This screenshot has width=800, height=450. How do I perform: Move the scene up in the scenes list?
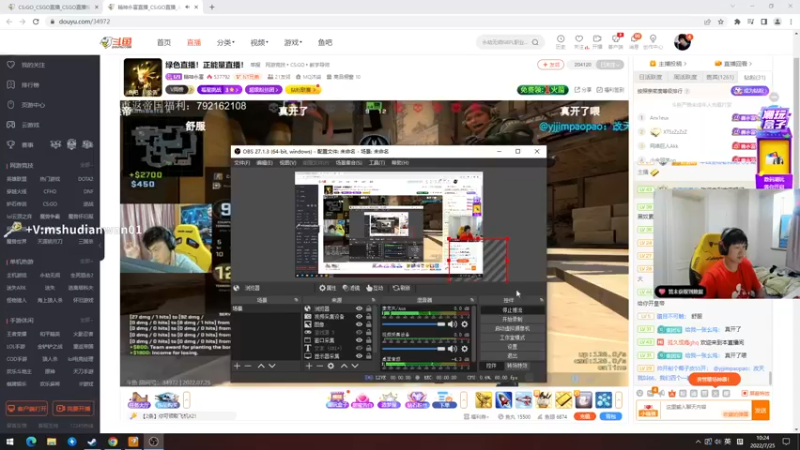click(x=261, y=366)
